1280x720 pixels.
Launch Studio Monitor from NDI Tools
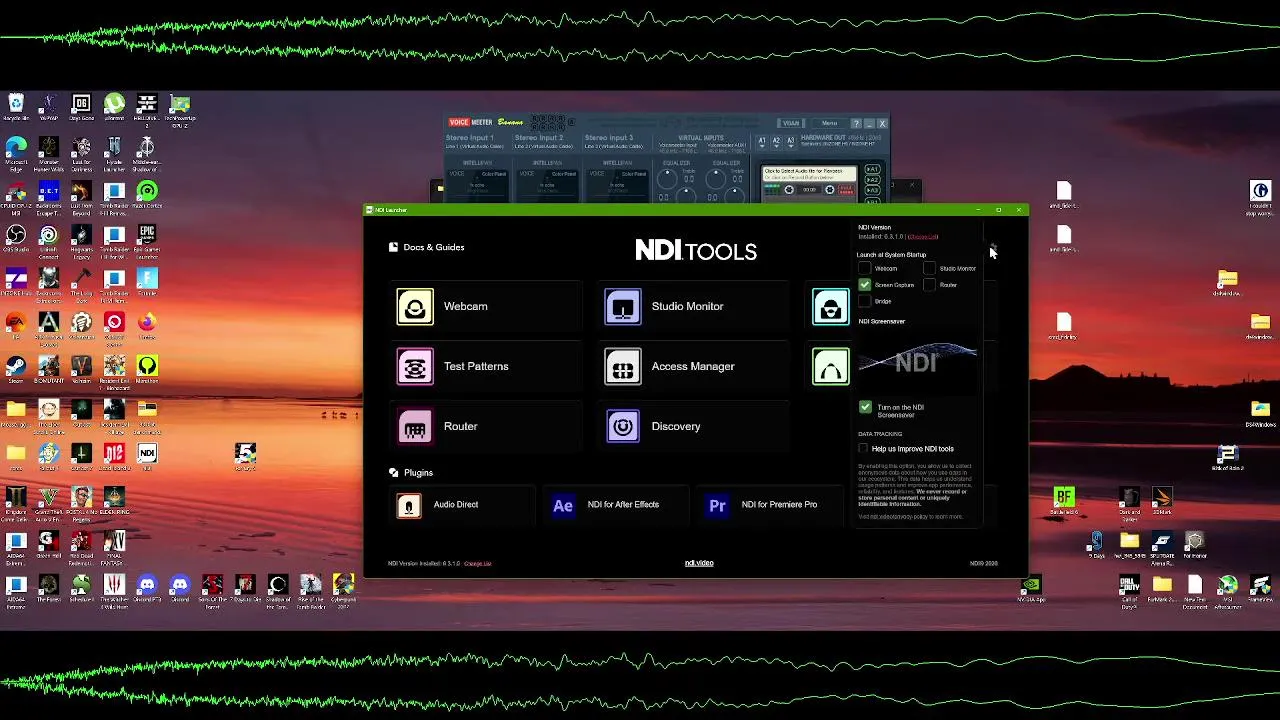pos(696,306)
